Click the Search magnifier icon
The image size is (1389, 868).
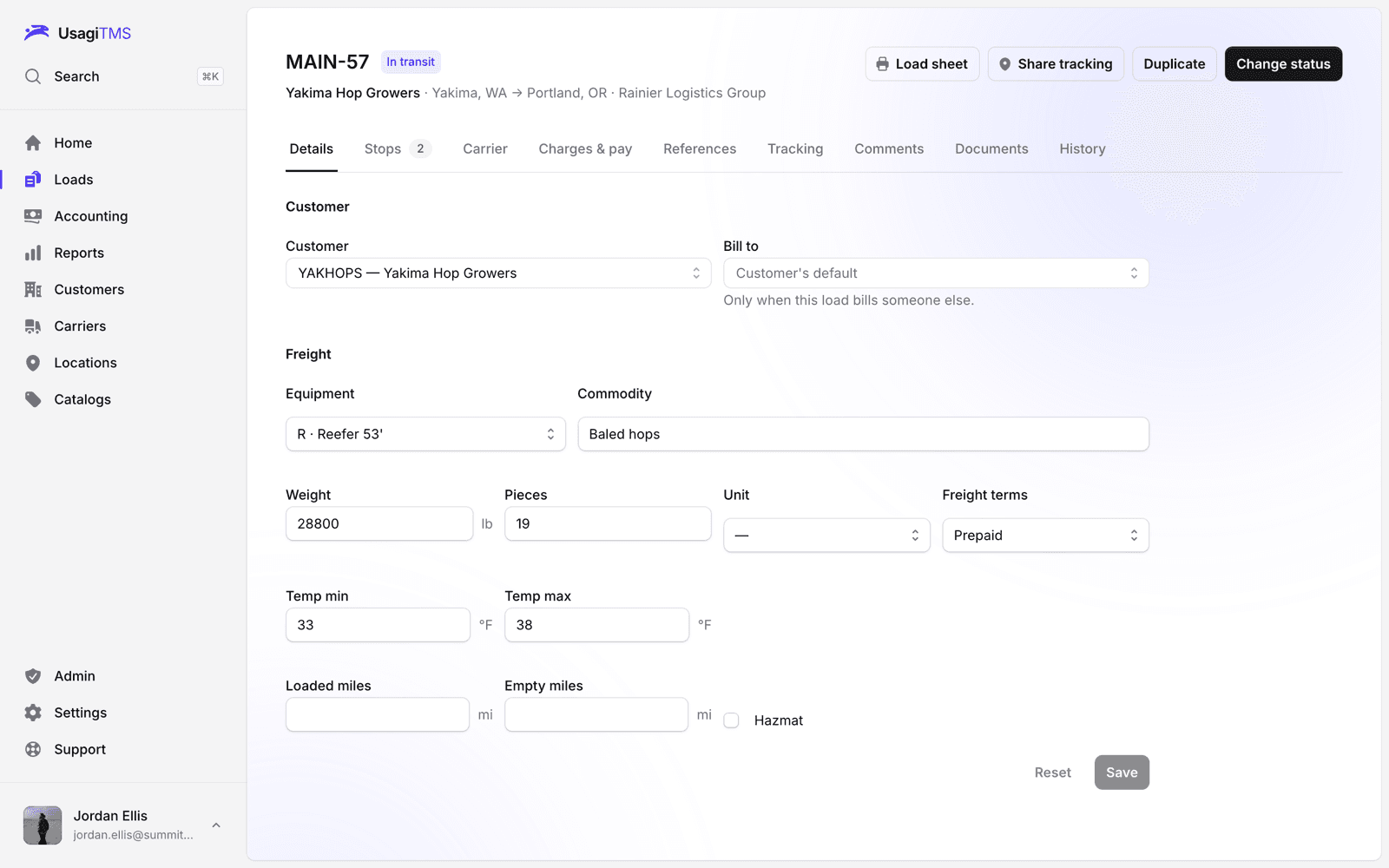tap(33, 76)
